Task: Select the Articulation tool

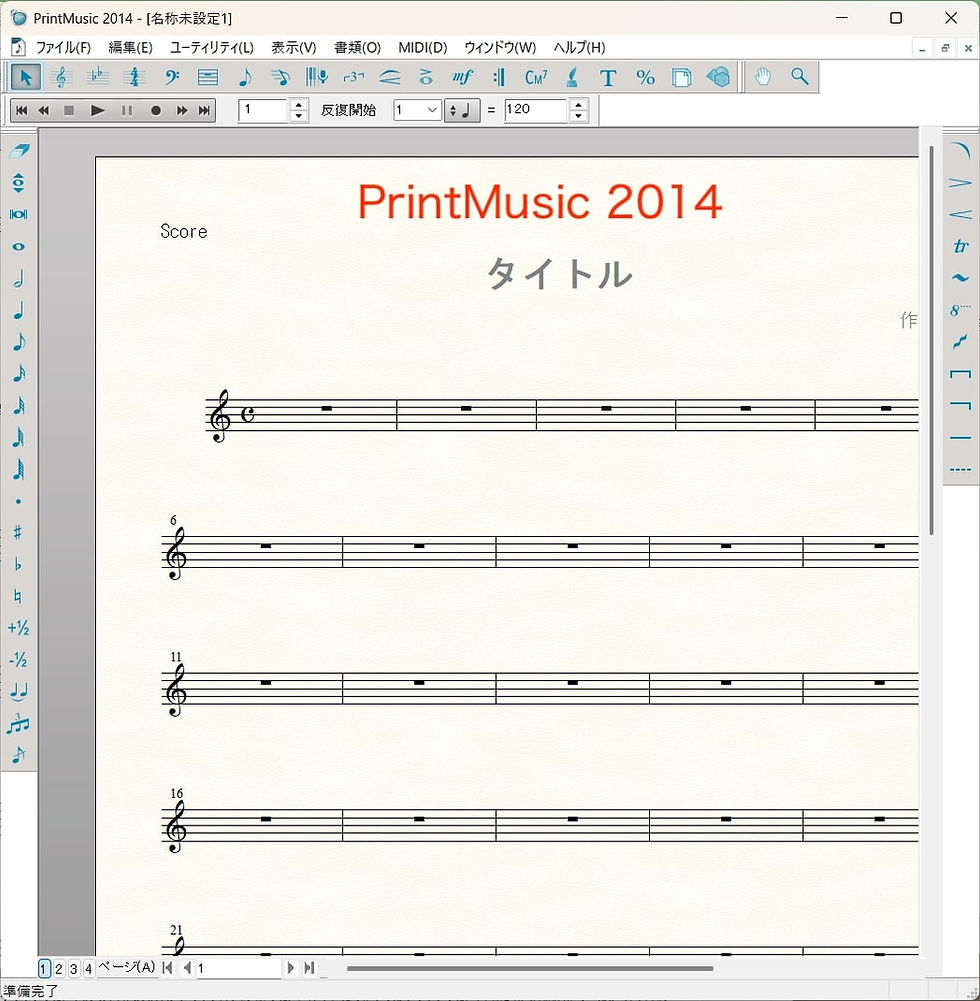Action: [426, 77]
